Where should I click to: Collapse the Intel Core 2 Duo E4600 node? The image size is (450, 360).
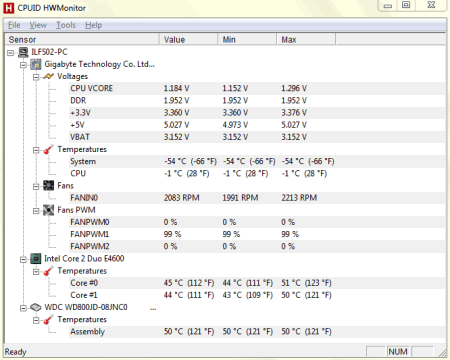(23, 259)
